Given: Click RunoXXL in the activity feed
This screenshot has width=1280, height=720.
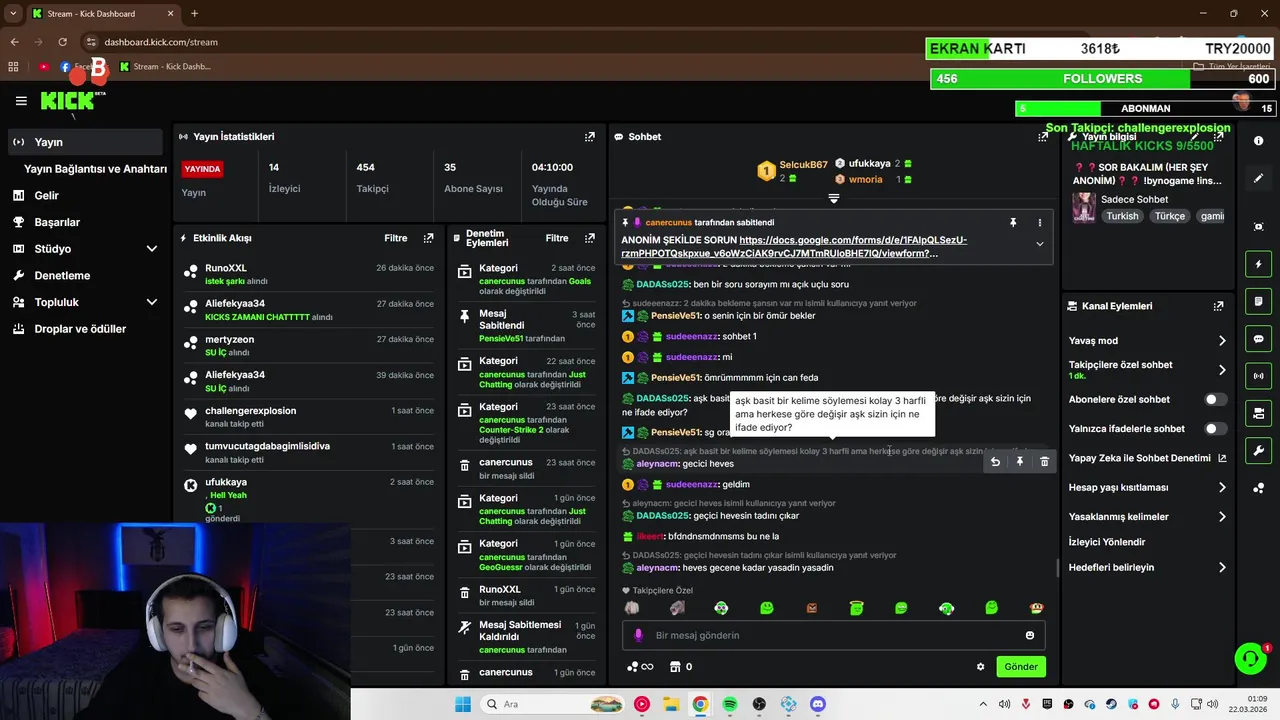Looking at the screenshot, I should (x=226, y=268).
